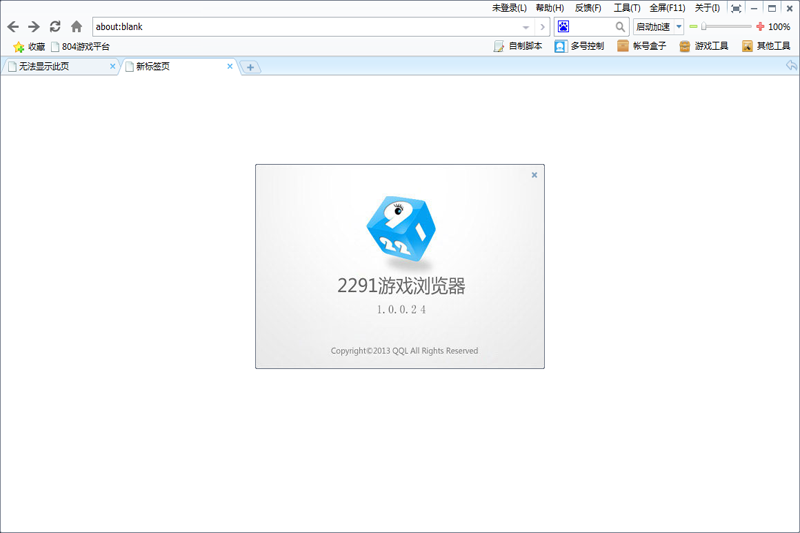Open the home page icon
800x533 pixels.
[x=77, y=27]
